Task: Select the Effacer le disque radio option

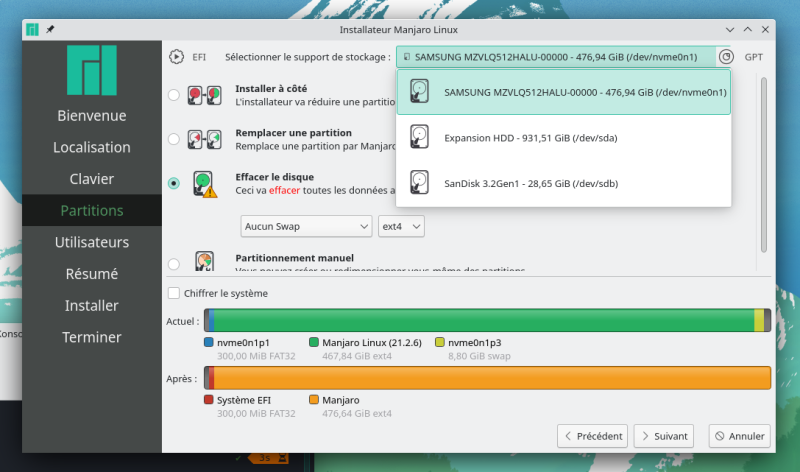Action: coord(173,183)
